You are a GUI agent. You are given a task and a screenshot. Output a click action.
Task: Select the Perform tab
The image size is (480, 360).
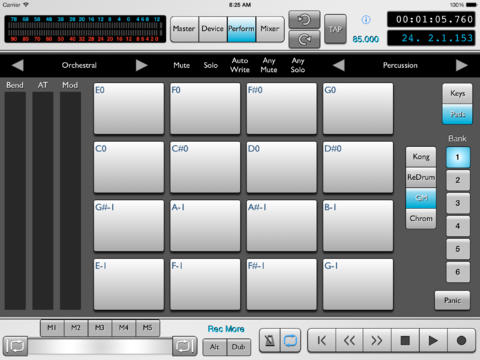[x=241, y=29]
